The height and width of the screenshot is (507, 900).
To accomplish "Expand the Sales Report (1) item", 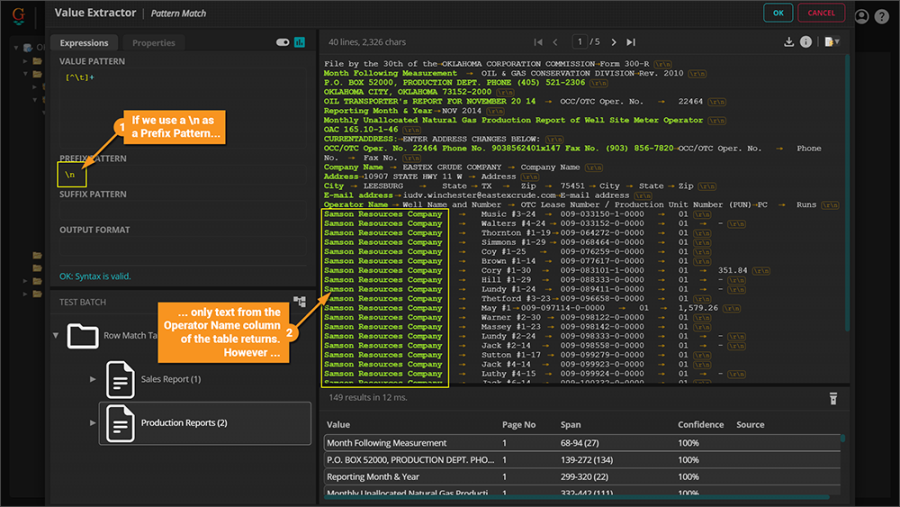I will coord(94,379).
